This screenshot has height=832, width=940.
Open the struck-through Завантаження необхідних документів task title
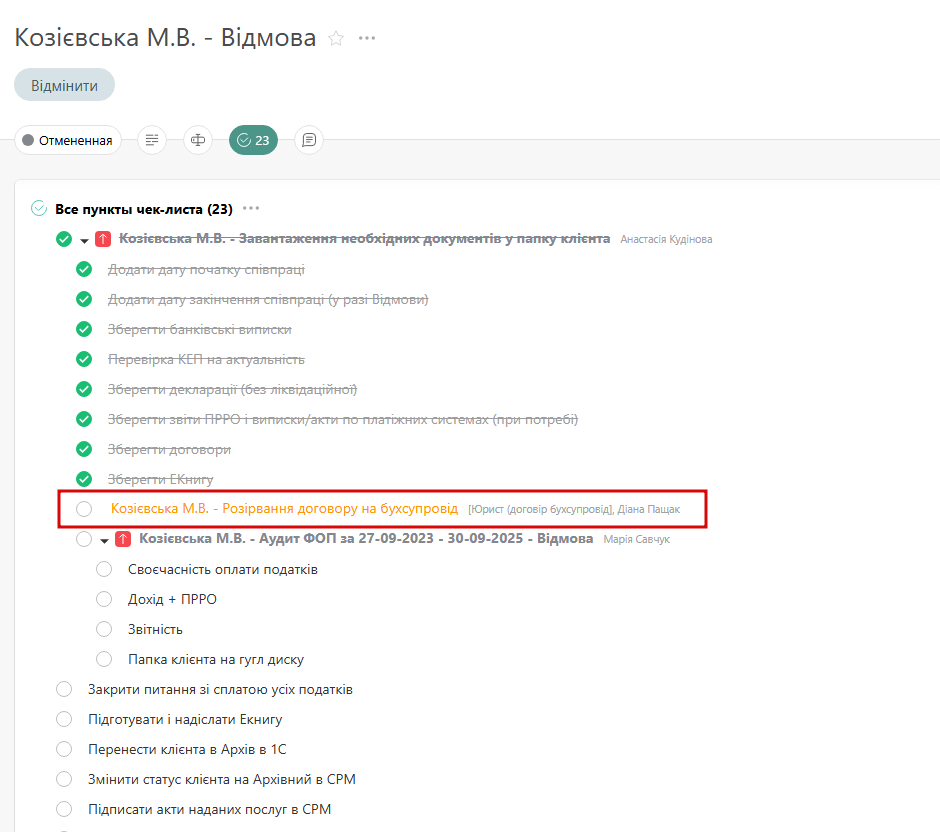coord(364,239)
